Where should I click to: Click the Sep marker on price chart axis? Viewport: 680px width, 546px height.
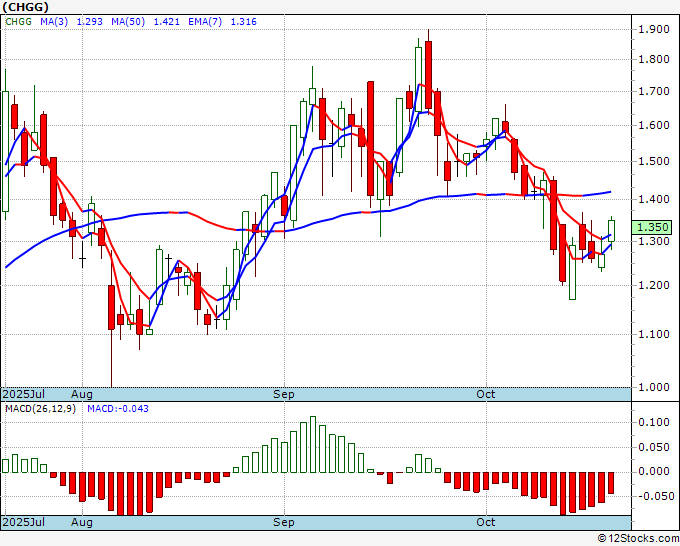tap(284, 395)
